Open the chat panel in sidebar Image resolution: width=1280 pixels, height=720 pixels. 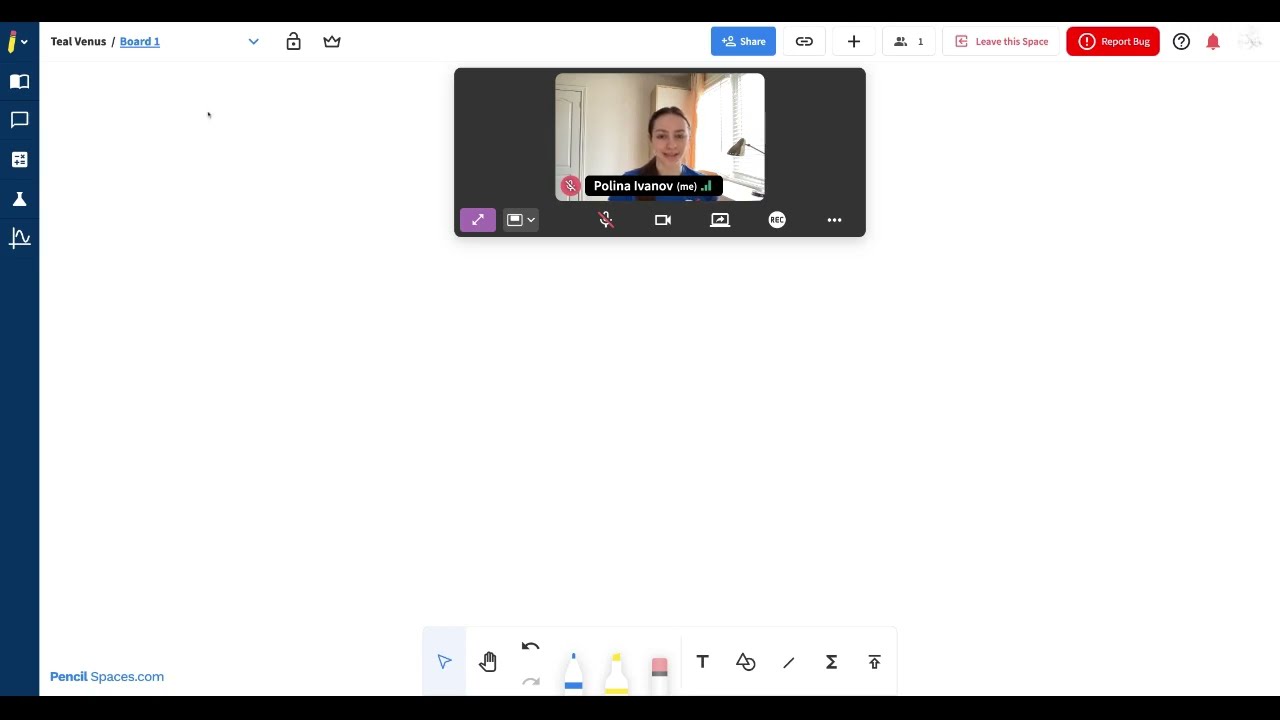pos(19,120)
